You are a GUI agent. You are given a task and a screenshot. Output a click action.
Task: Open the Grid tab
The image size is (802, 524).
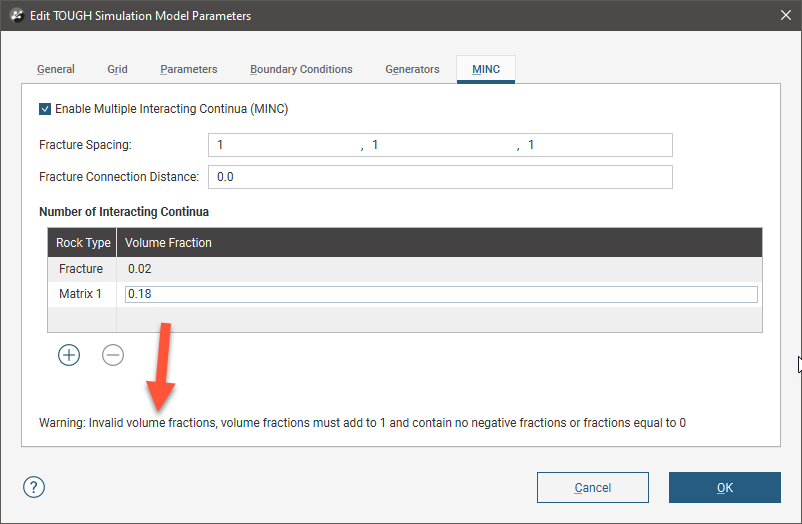[x=117, y=69]
